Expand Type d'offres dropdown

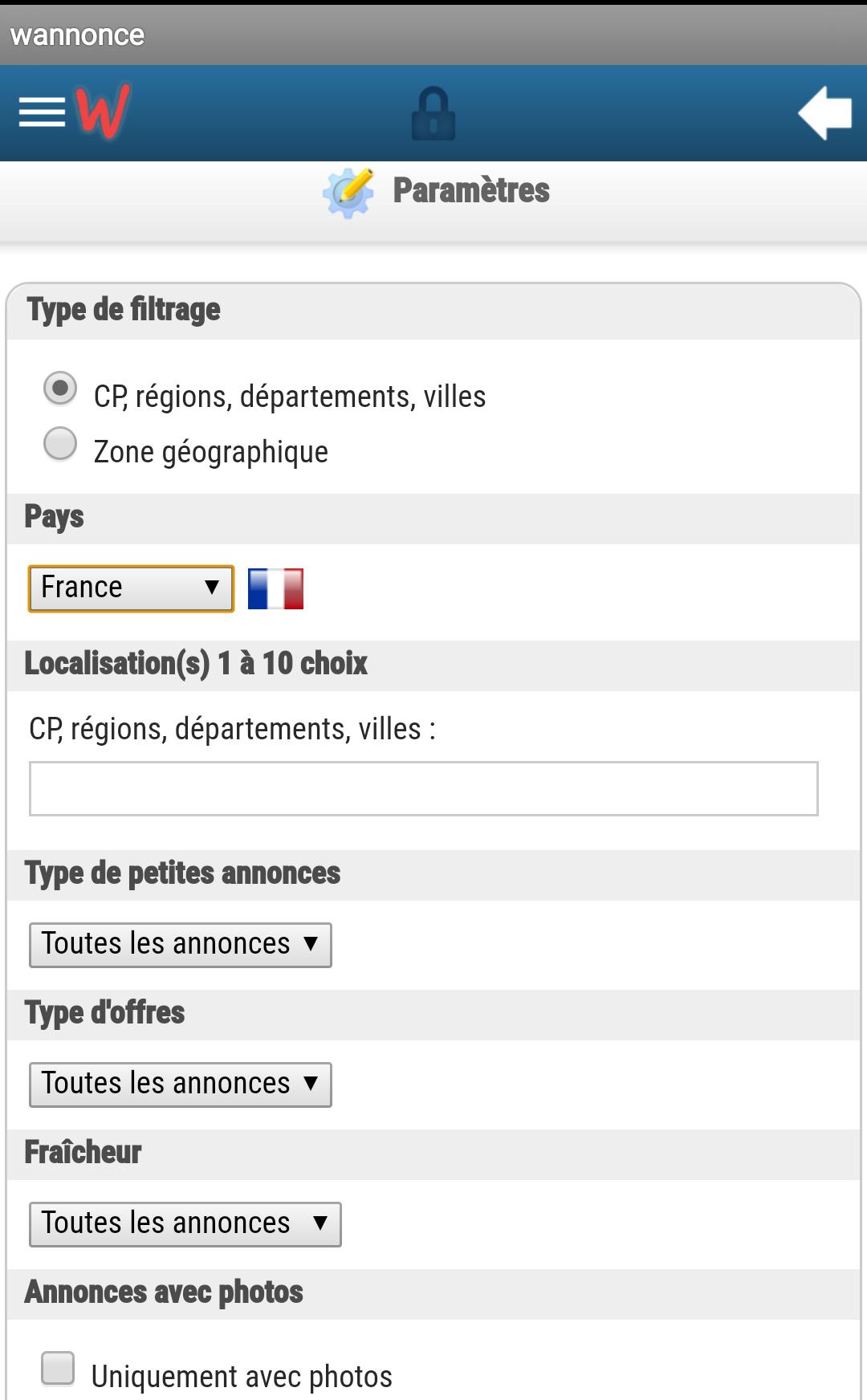[x=181, y=1085]
